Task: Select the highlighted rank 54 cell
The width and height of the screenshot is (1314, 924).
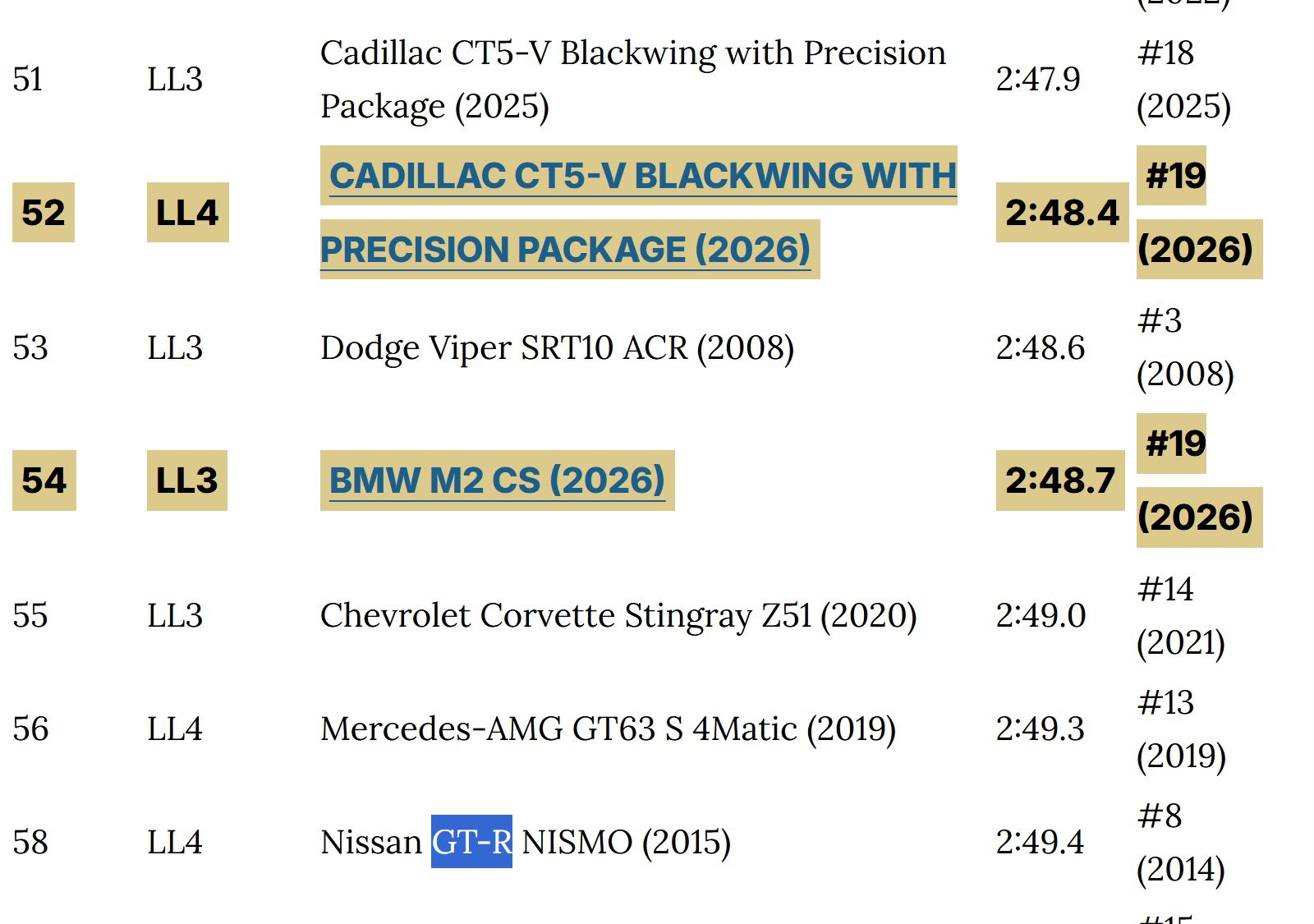Action: coord(44,480)
